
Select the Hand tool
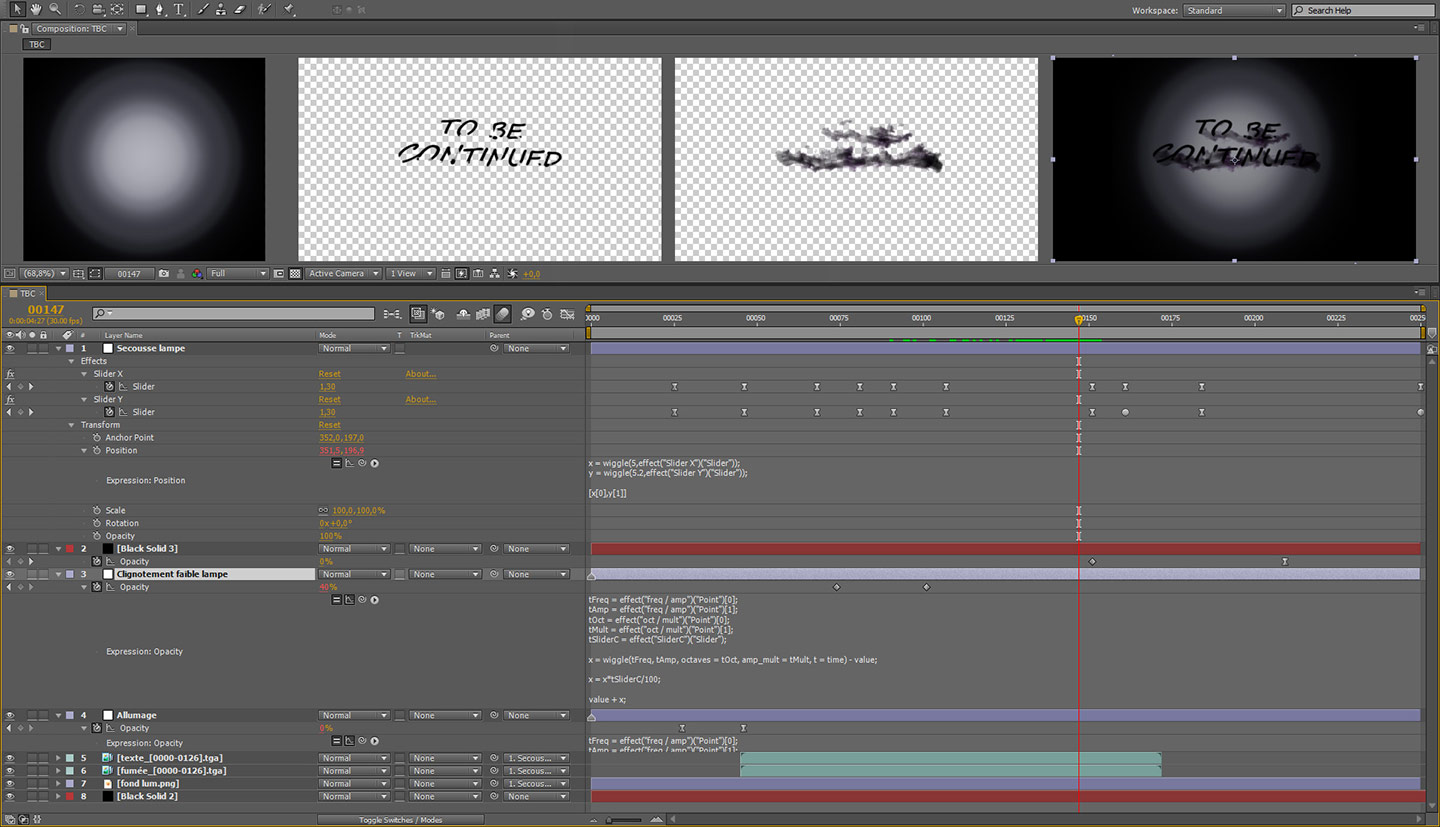36,9
